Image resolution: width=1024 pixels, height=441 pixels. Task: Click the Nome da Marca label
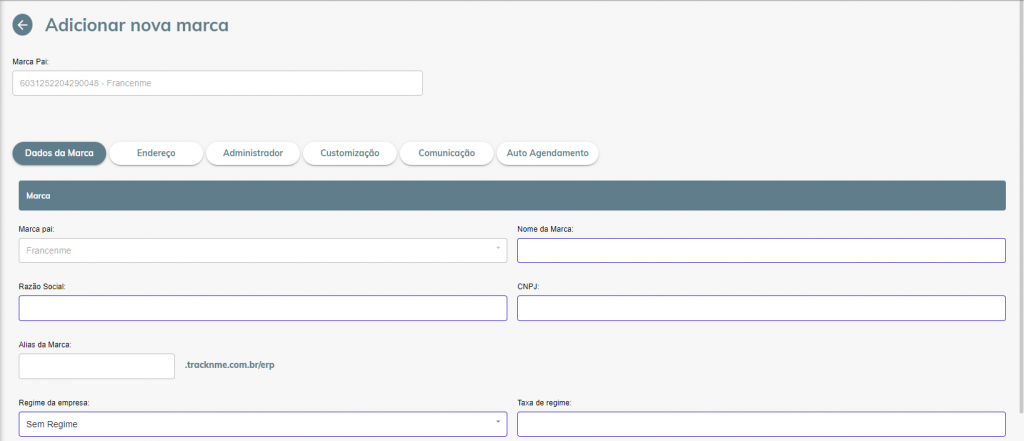[x=545, y=229]
